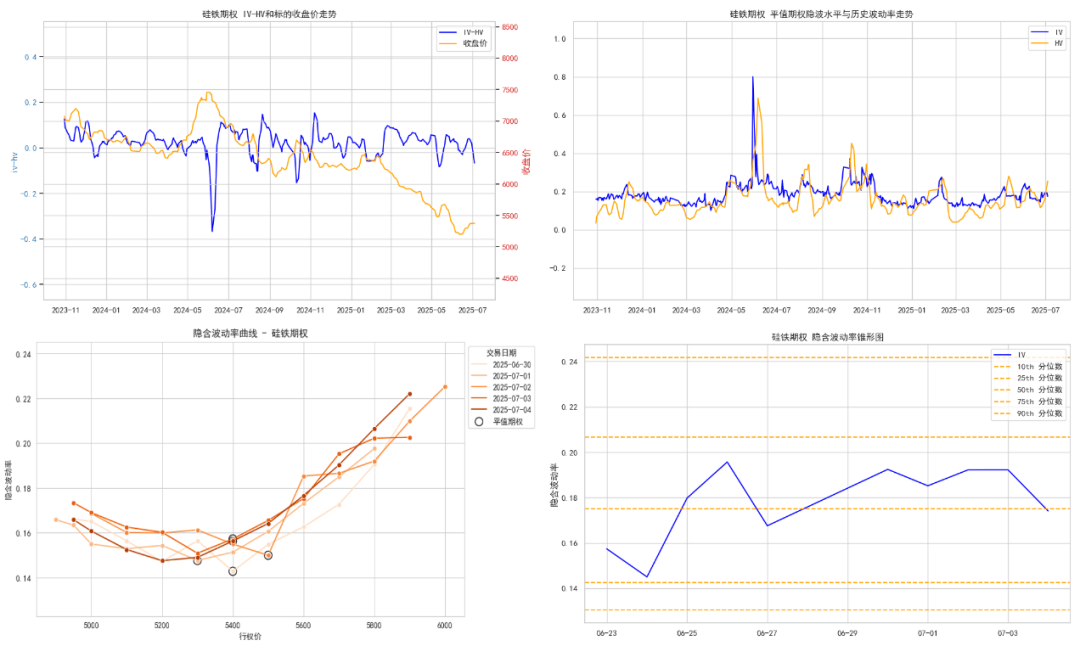Click the IV-HV legend entry in top-left chart
Image resolution: width=1080 pixels, height=646 pixels.
coord(461,32)
